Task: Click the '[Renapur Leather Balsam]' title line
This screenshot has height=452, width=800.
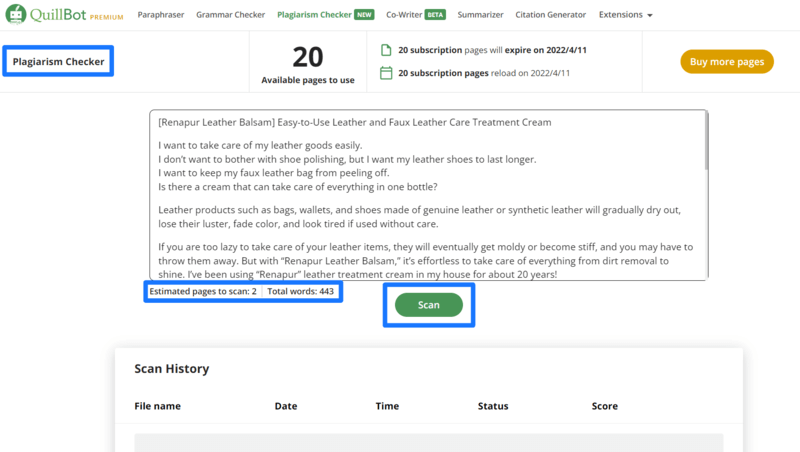Action: 355,122
